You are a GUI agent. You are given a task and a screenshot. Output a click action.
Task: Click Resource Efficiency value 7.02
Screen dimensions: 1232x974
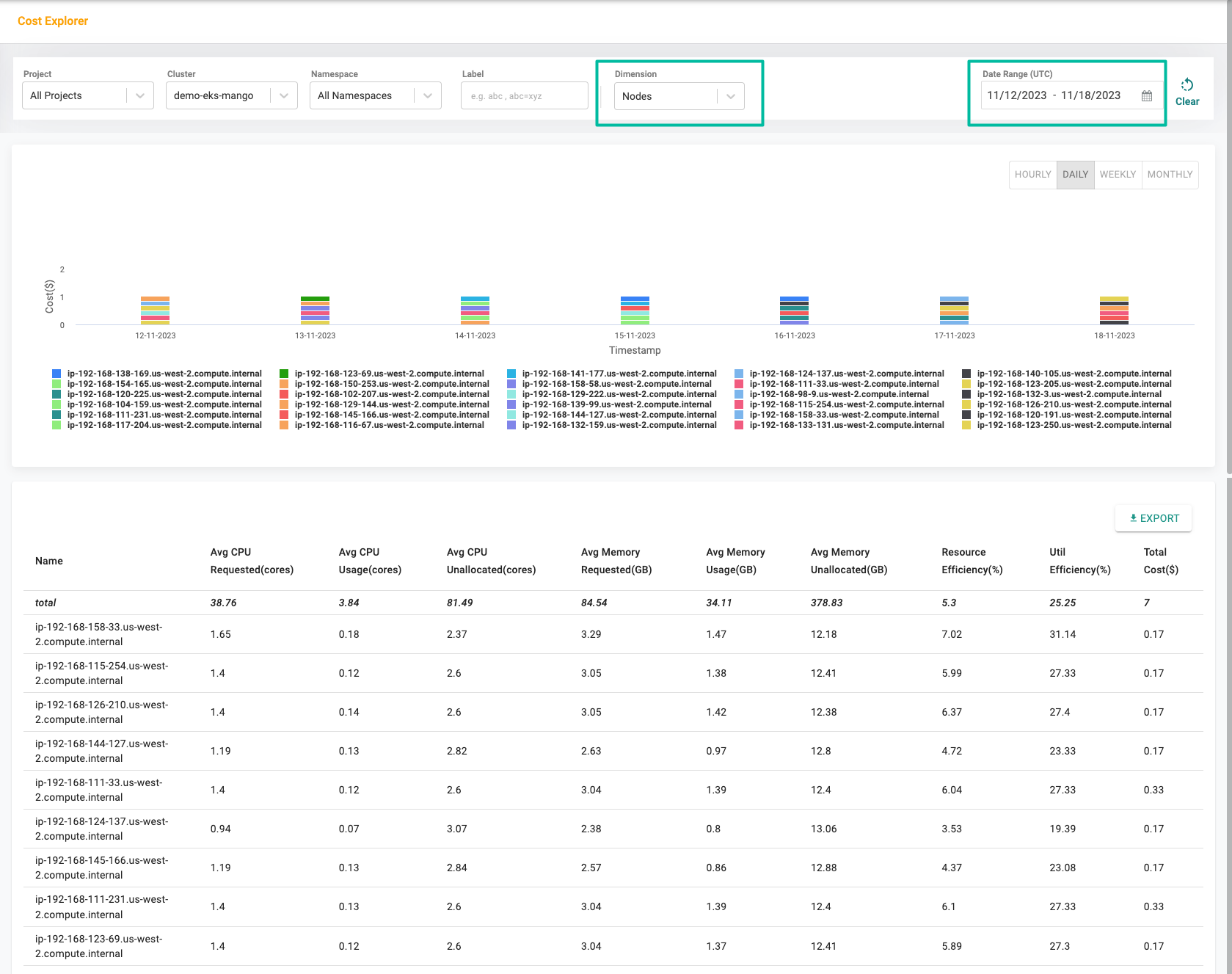(x=952, y=634)
